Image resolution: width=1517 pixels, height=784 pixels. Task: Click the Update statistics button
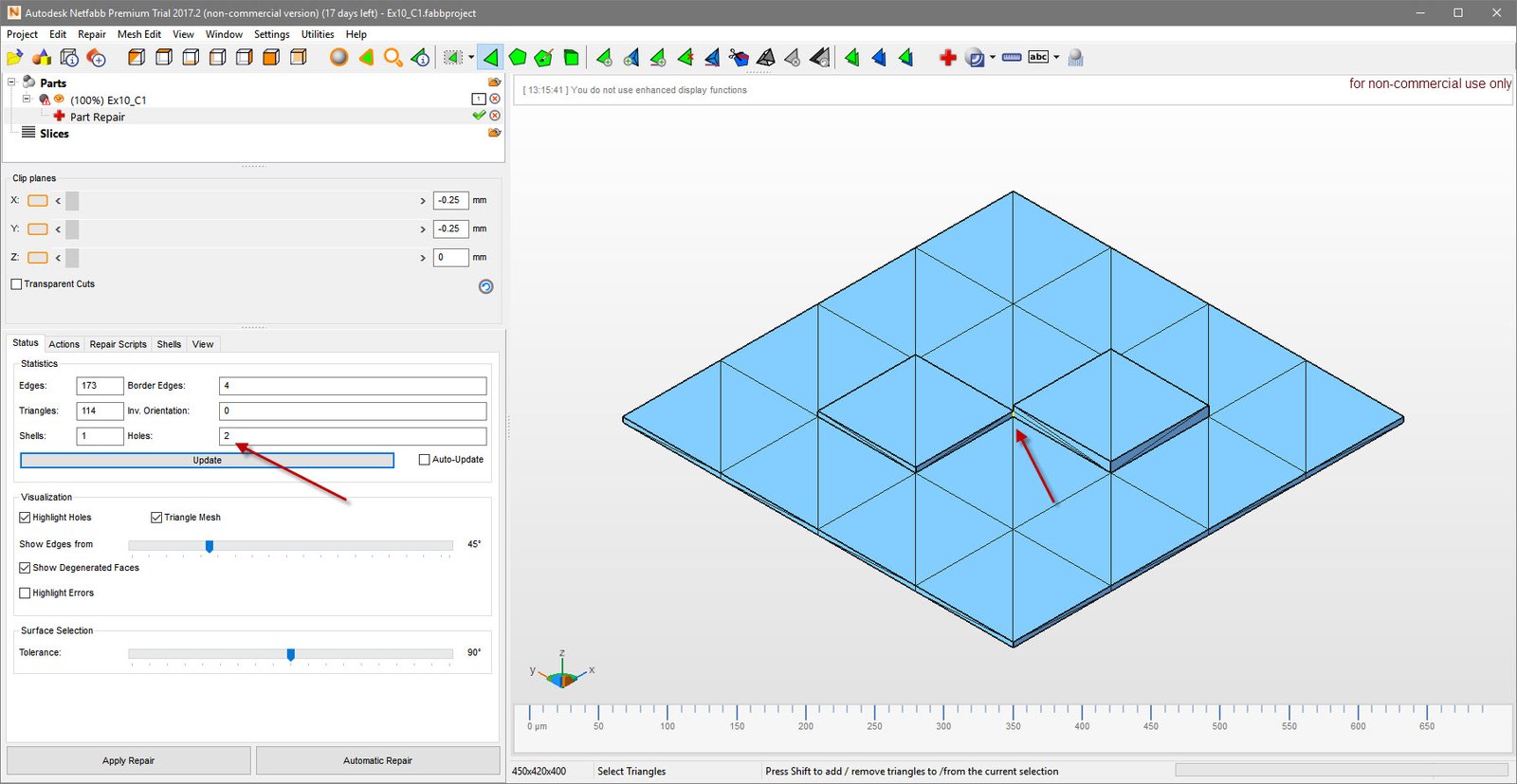tap(207, 461)
